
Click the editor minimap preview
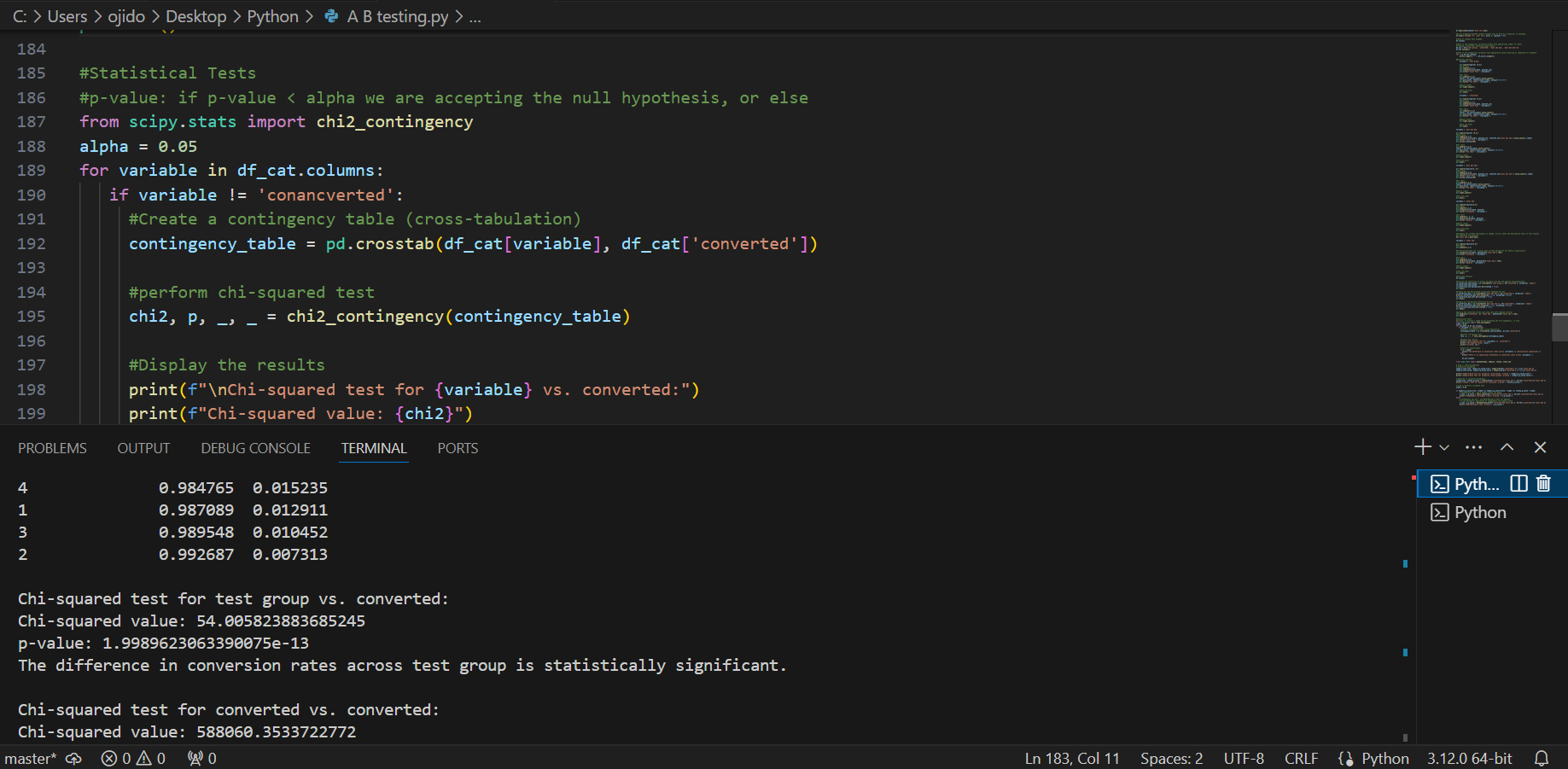tap(1502, 218)
